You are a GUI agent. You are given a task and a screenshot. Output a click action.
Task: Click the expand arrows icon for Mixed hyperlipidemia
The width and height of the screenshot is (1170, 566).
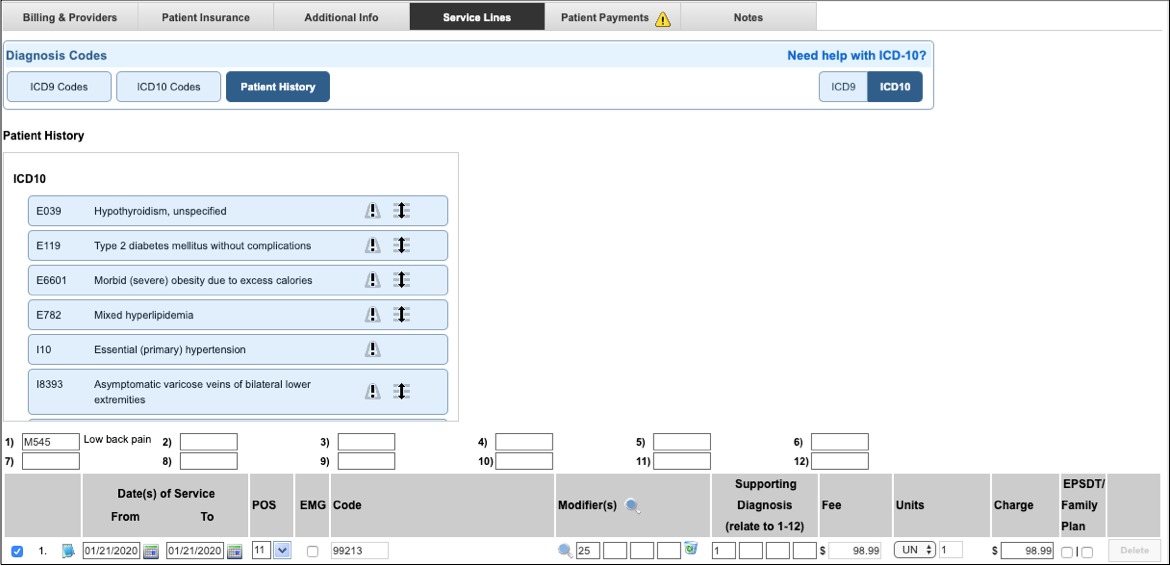tap(401, 315)
